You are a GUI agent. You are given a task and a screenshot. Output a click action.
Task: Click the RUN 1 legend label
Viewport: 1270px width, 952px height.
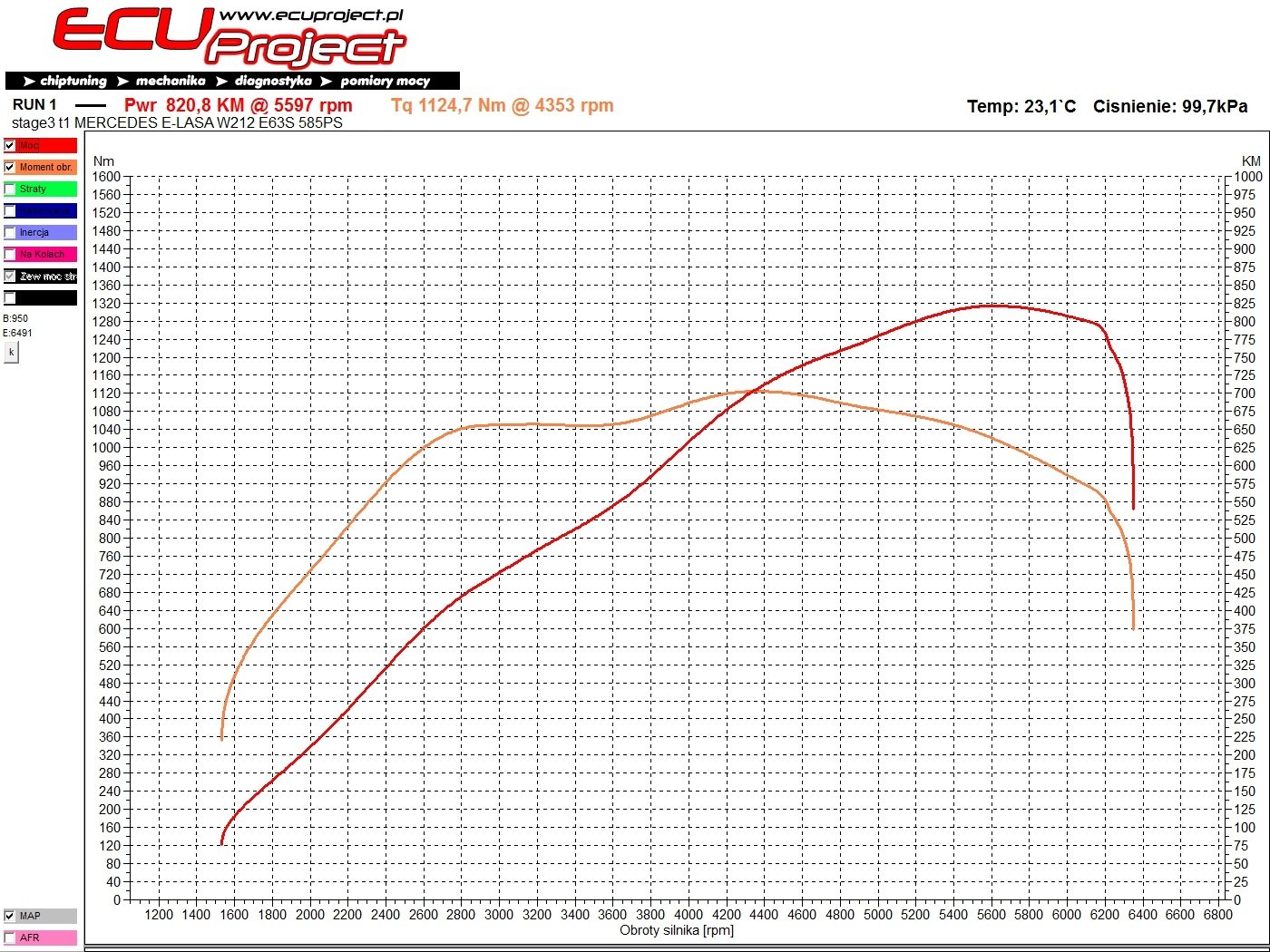[34, 105]
